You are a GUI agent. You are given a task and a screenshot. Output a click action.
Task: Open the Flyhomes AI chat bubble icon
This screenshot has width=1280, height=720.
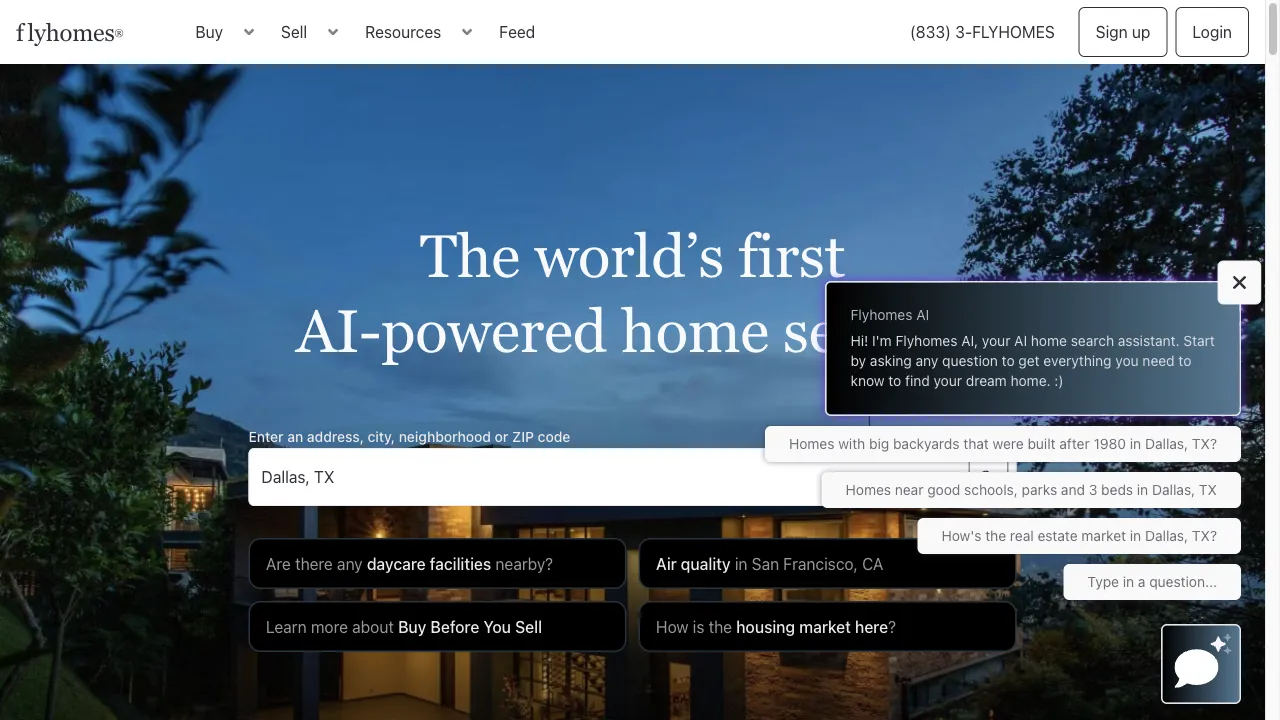[1201, 664]
